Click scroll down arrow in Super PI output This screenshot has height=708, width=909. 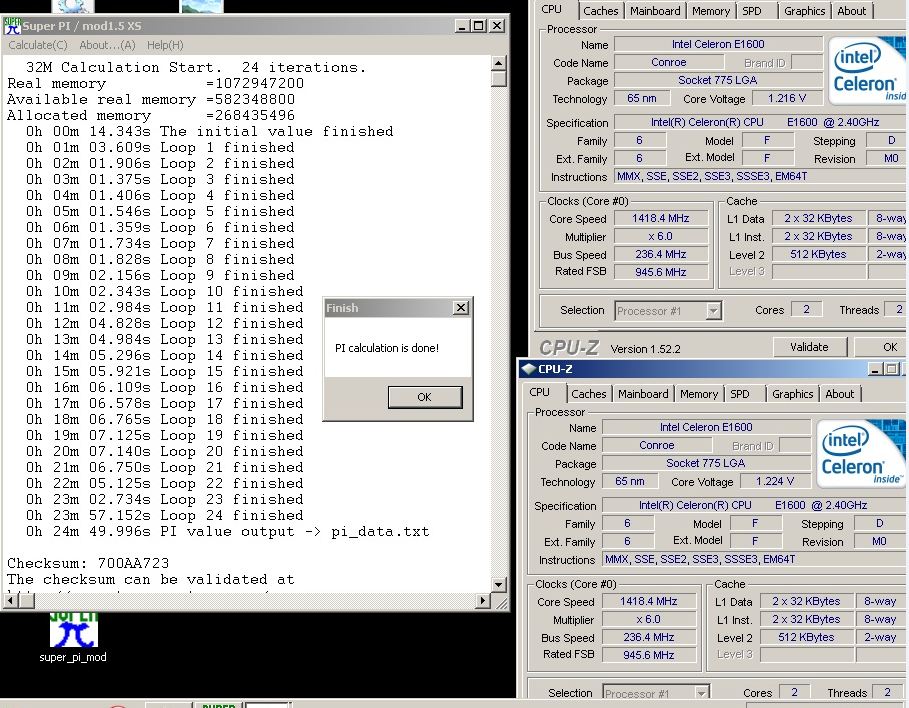[499, 584]
